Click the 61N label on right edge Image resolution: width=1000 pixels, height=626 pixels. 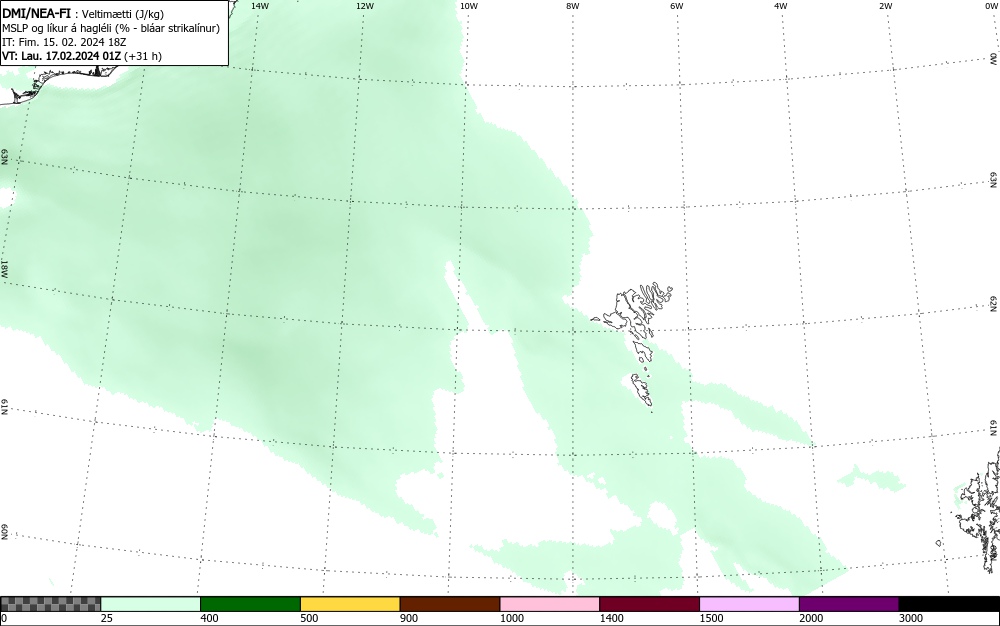994,428
